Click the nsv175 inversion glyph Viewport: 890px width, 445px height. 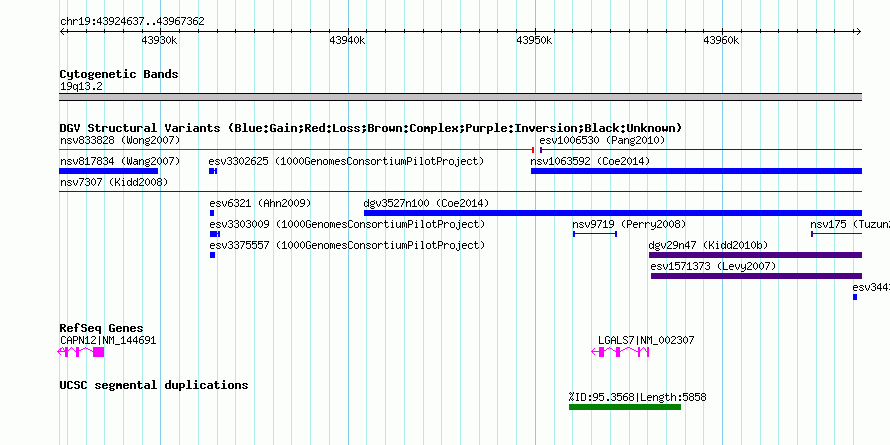pyautogui.click(x=837, y=234)
